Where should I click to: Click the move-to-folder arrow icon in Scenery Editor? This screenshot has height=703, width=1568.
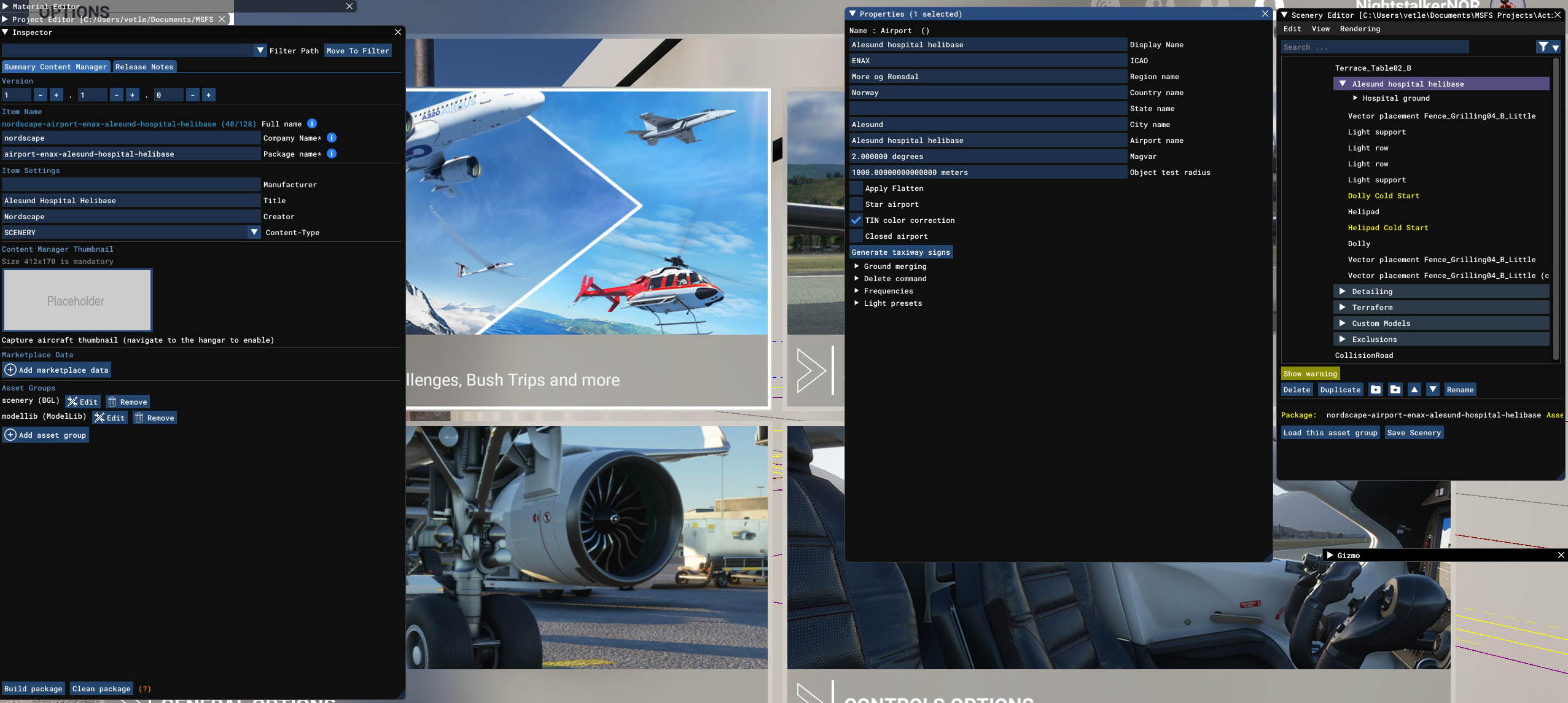1395,389
